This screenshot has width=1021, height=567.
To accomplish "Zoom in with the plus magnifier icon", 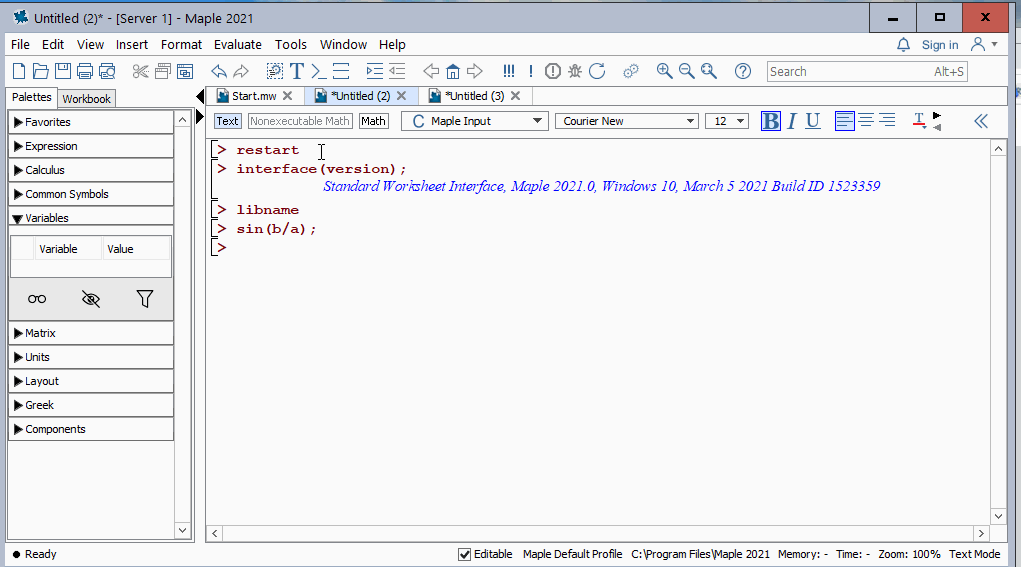I will [x=664, y=71].
